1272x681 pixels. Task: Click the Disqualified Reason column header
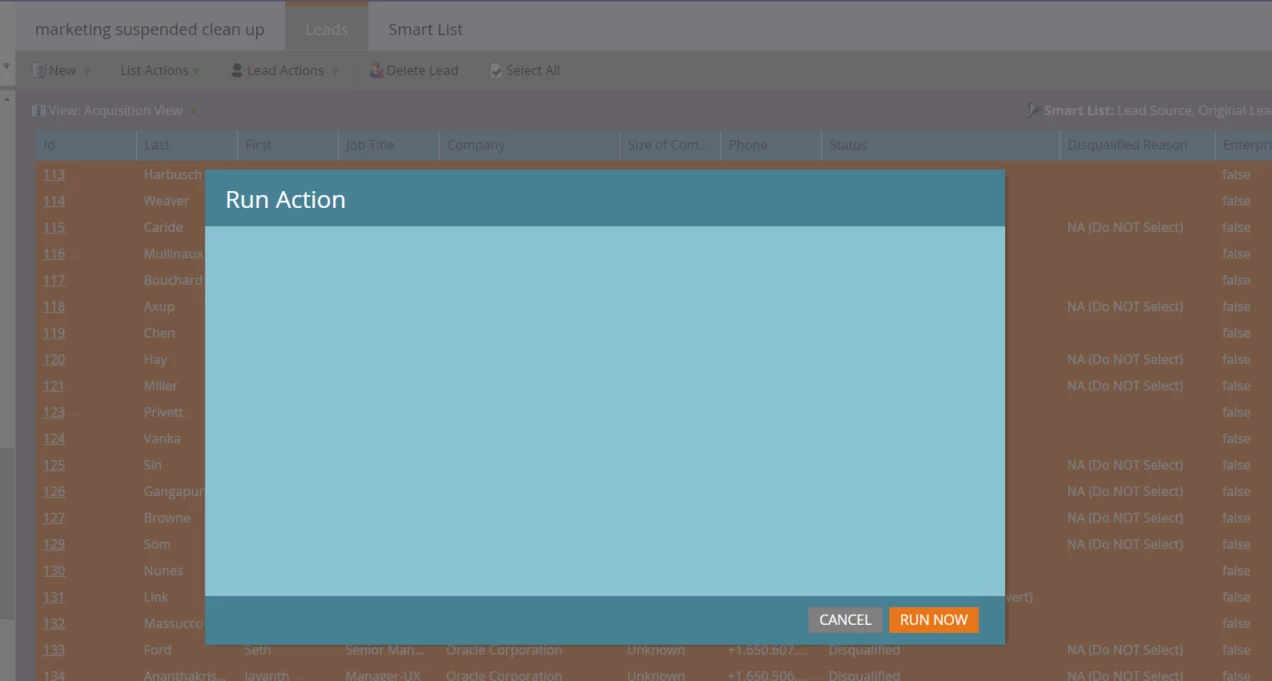click(1137, 145)
